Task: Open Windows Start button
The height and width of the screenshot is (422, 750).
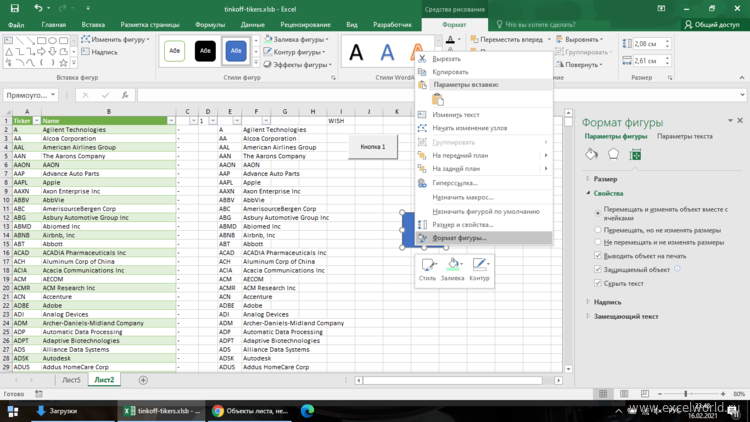Action: click(x=13, y=411)
